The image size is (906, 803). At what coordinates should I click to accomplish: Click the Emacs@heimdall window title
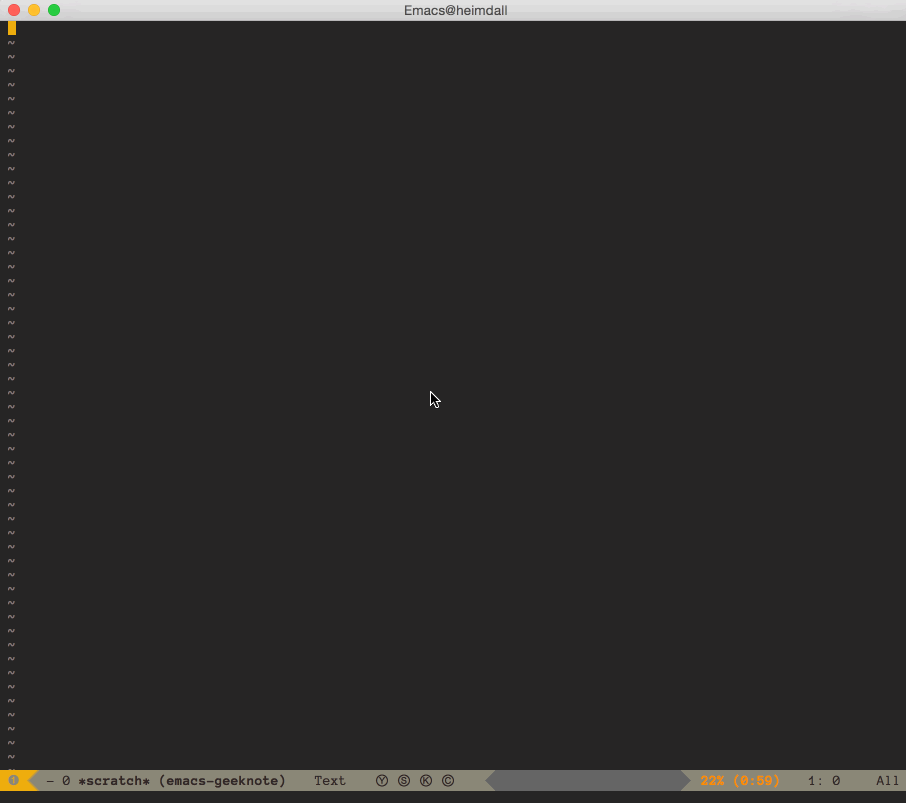point(455,10)
